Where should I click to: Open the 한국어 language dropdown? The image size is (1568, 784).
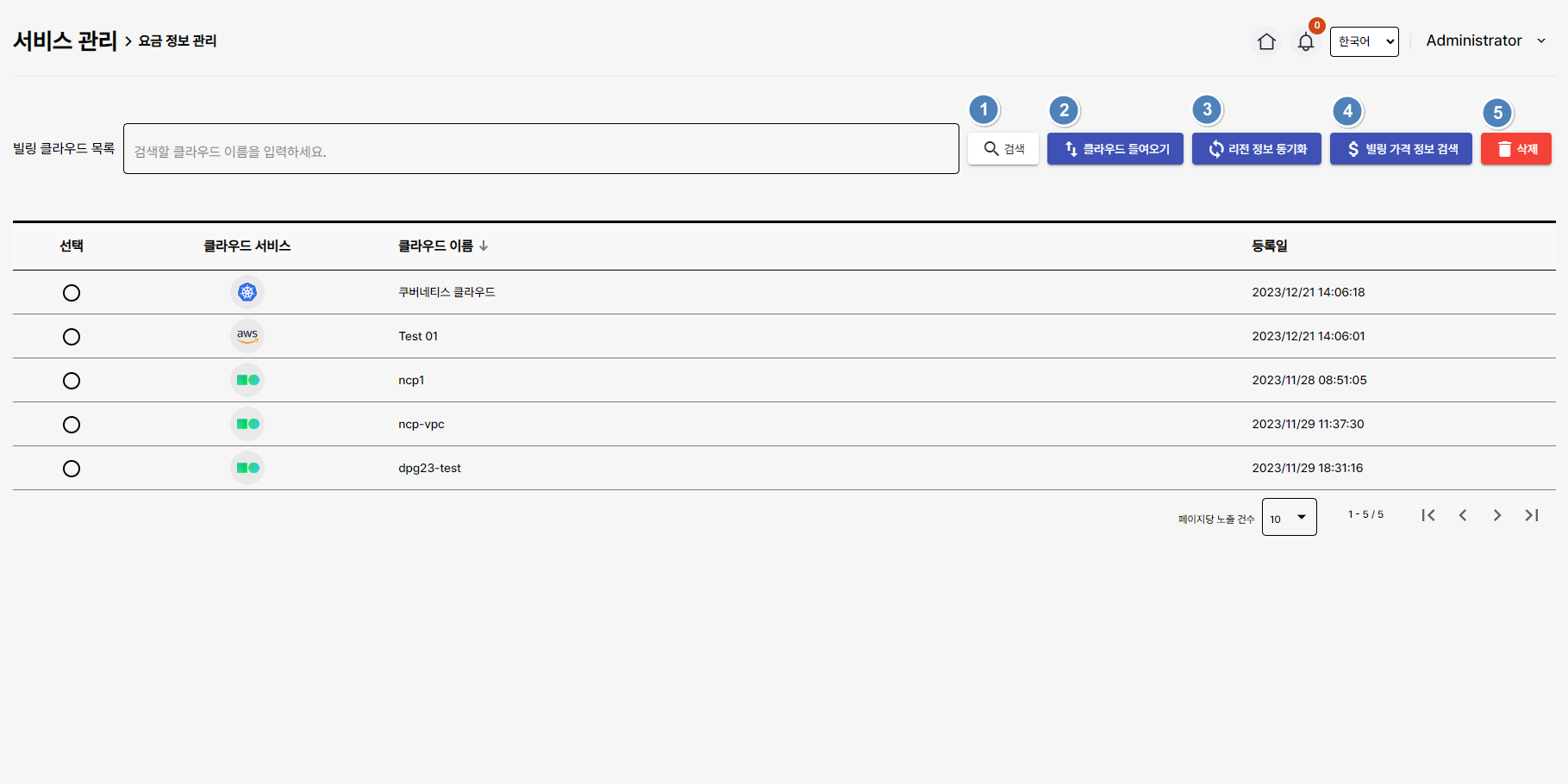[1364, 41]
